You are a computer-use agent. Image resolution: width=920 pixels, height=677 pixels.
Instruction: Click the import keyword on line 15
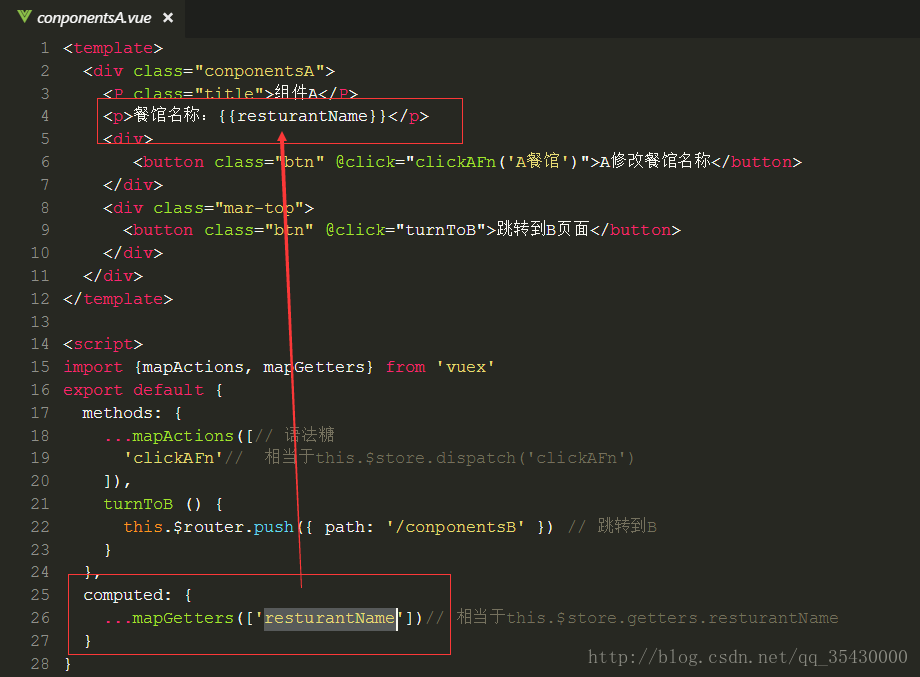click(x=93, y=367)
